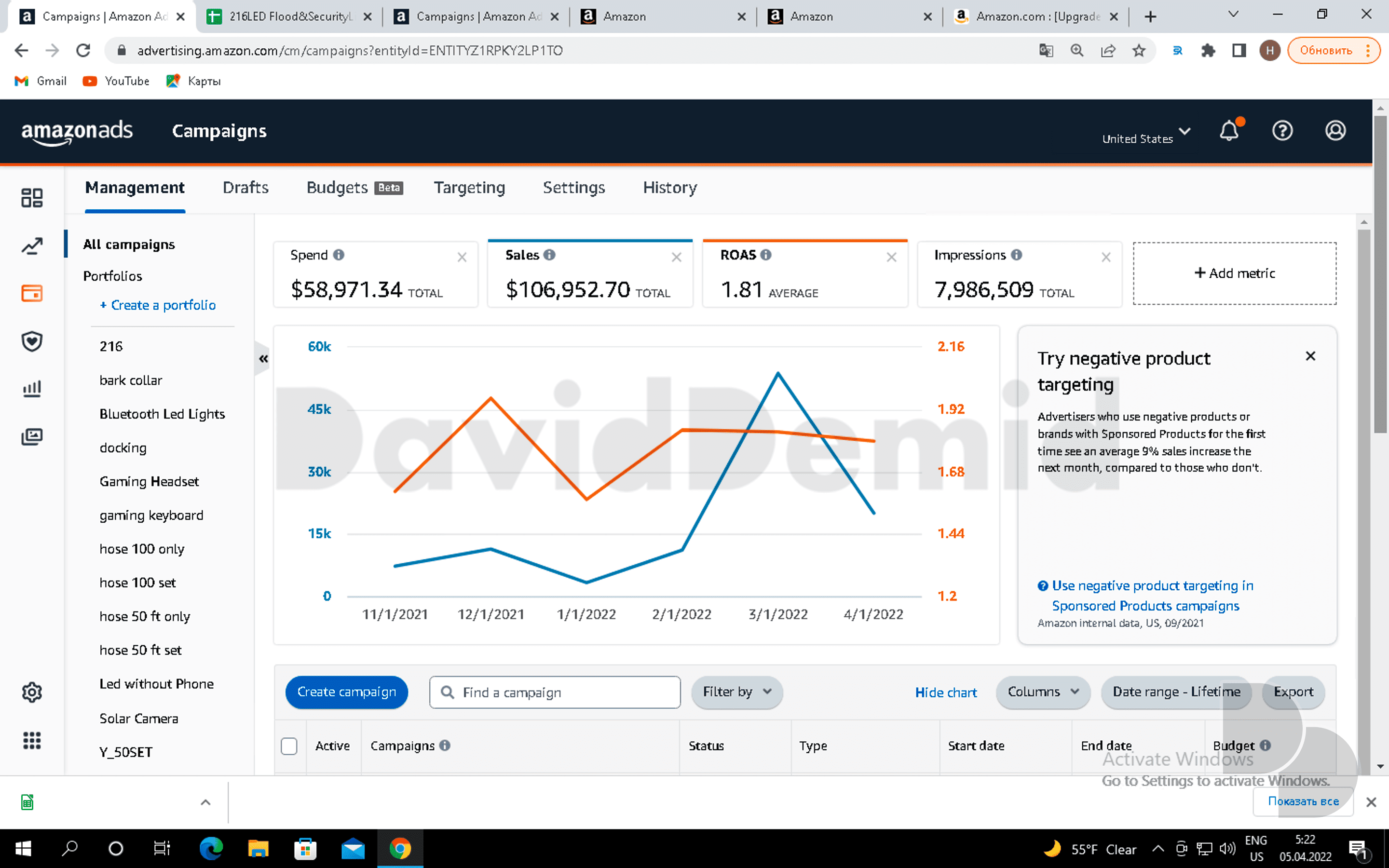Click the info icon beside Campaigns column
Viewport: 1389px width, 868px height.
pyautogui.click(x=445, y=745)
